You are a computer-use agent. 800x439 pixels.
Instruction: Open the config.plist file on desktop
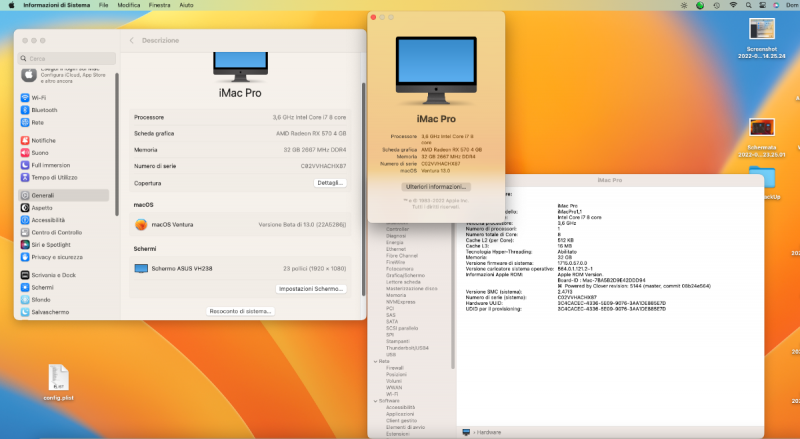tap(59, 382)
